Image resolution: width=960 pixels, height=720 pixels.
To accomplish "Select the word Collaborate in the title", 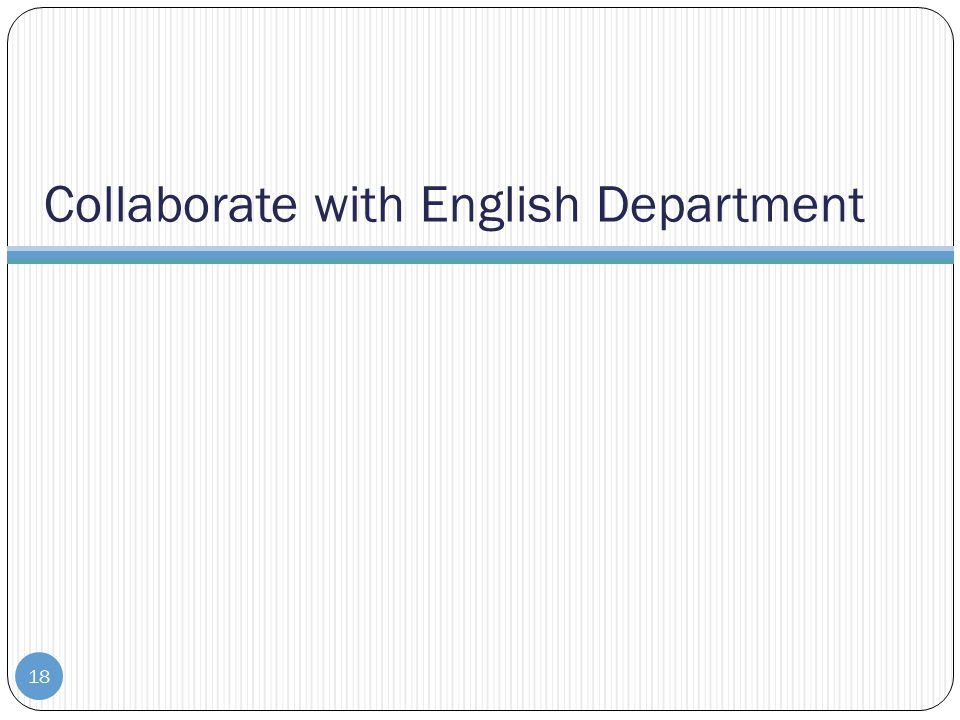I will coord(171,204).
